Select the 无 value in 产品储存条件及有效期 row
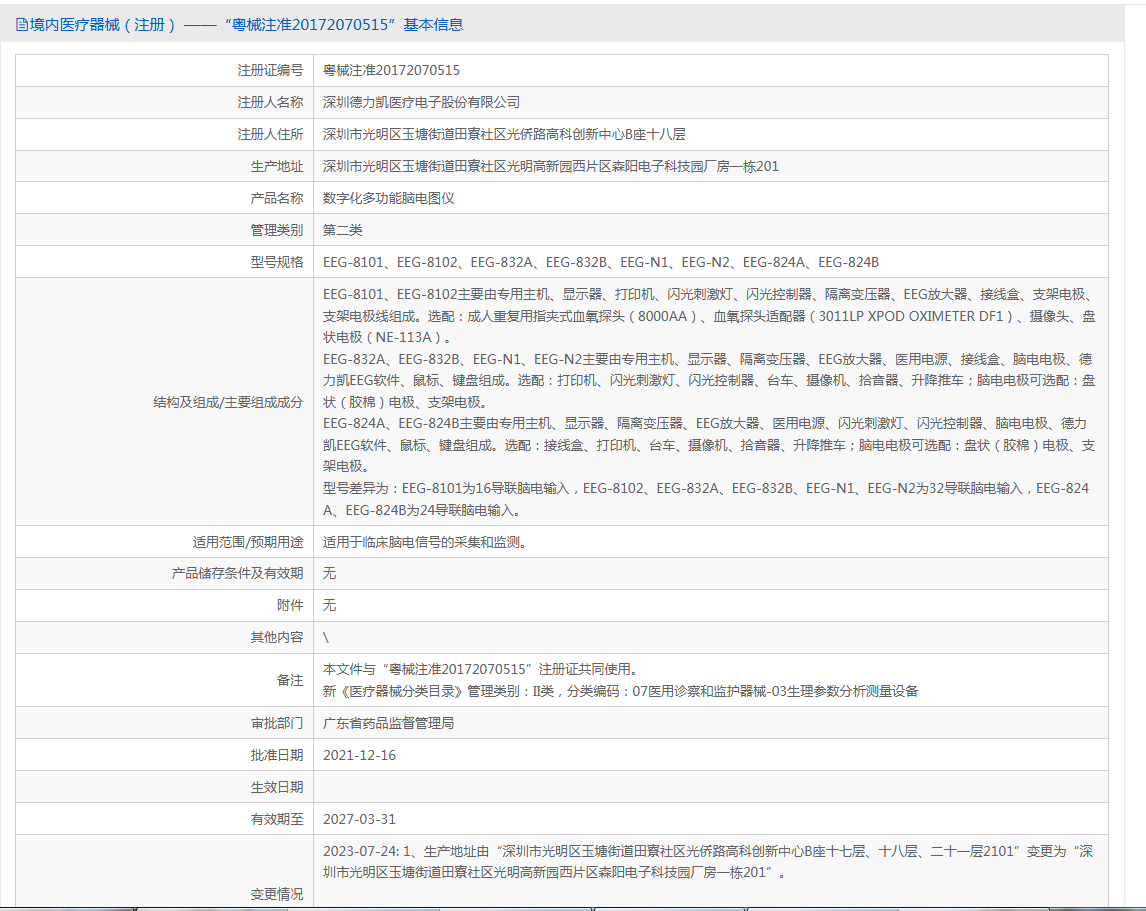 (330, 573)
